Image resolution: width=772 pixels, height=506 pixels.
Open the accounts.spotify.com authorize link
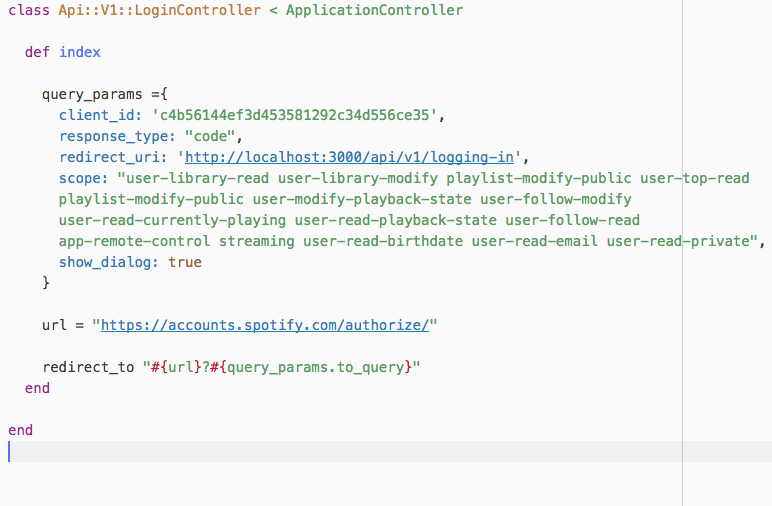(x=265, y=325)
